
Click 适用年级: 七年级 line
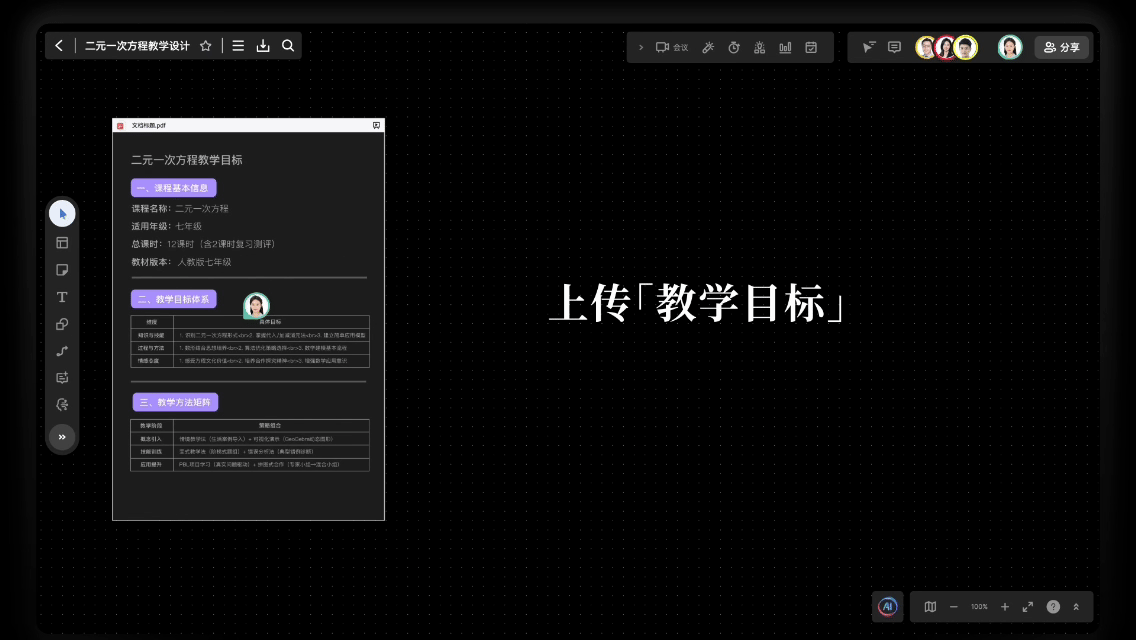[167, 226]
